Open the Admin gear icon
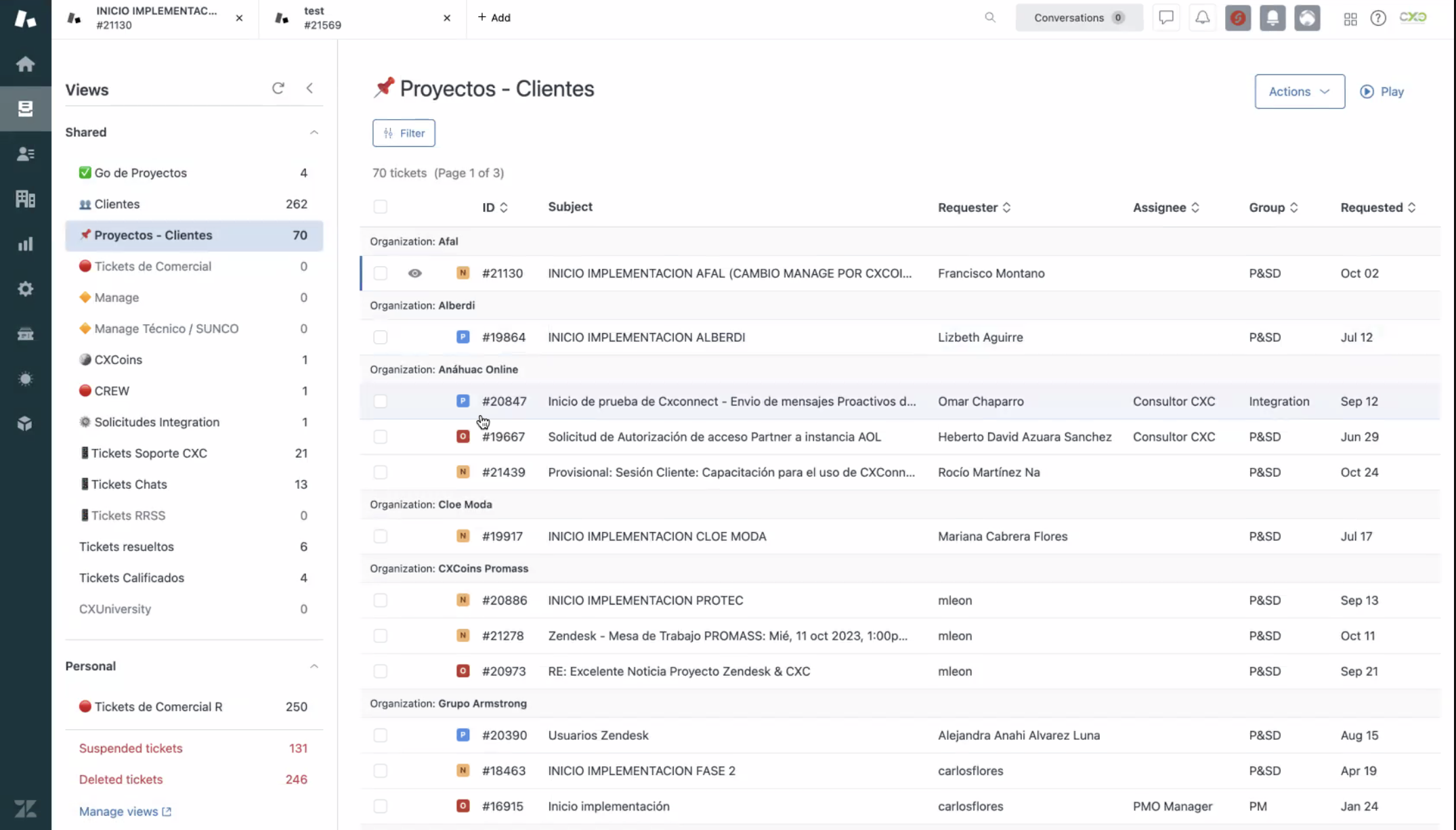The image size is (1456, 830). pos(25,288)
